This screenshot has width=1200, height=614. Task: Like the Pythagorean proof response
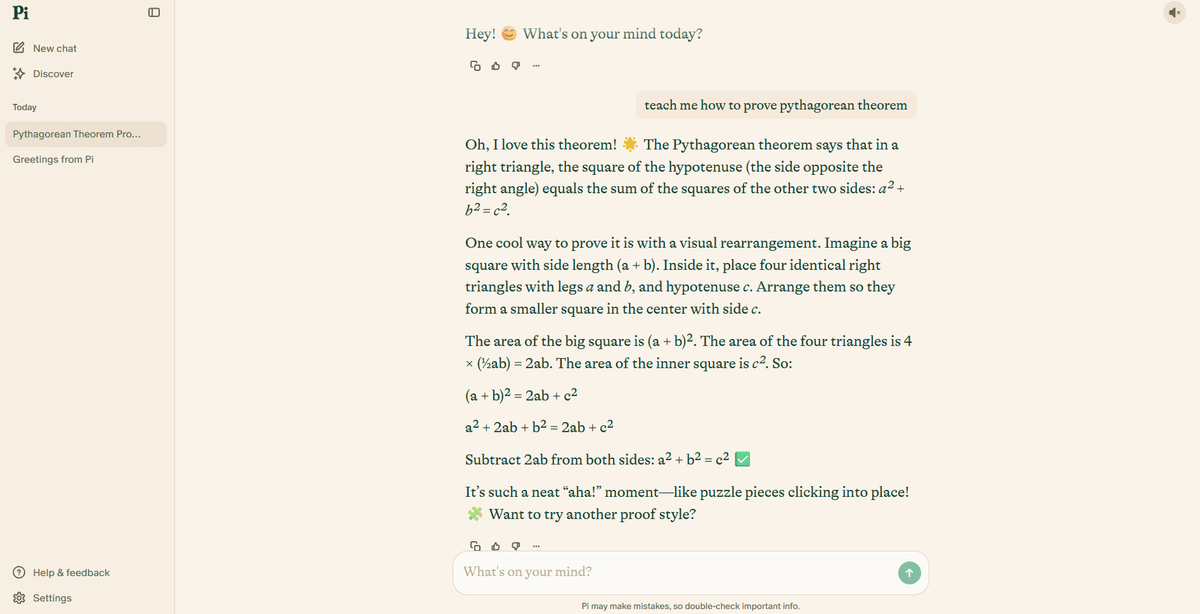point(495,546)
